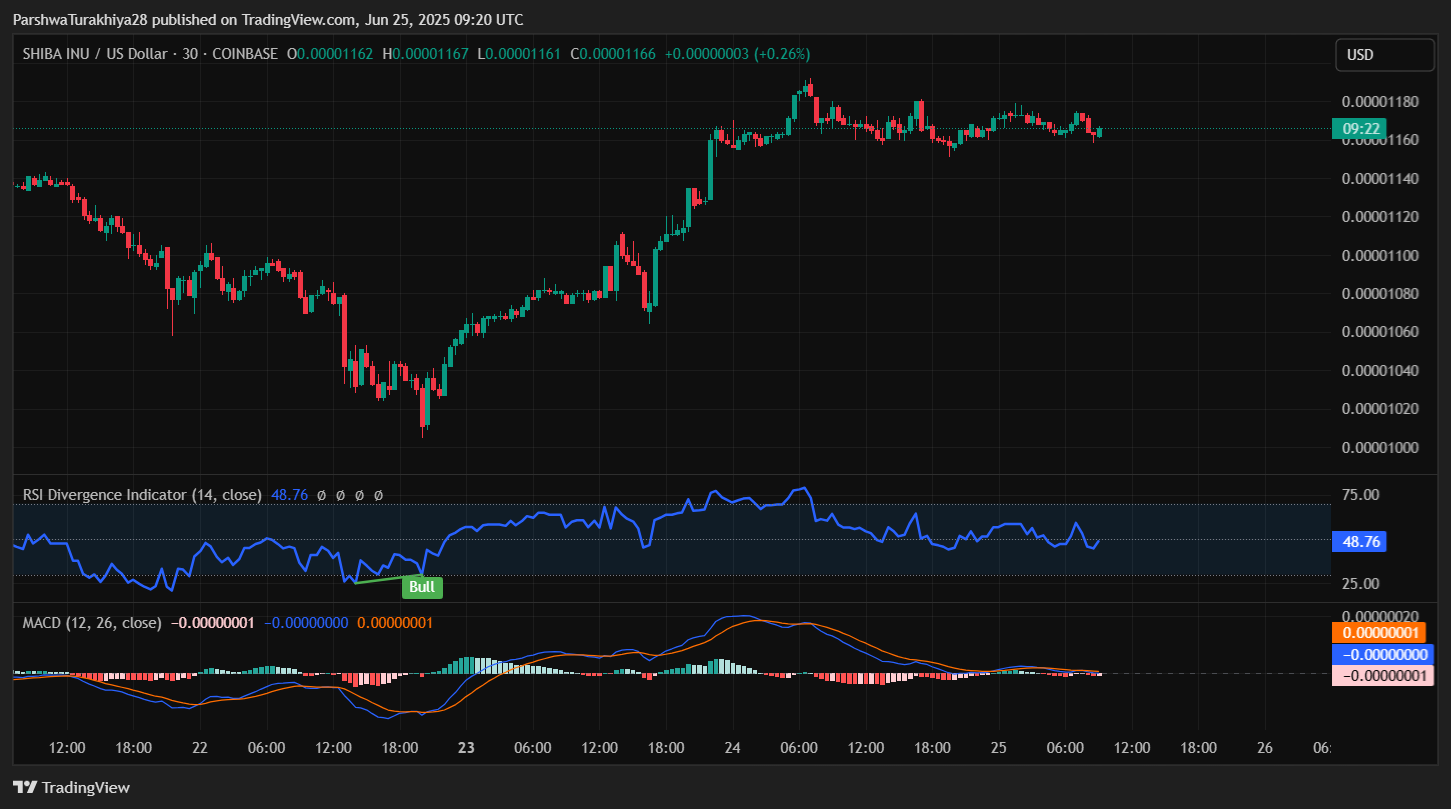Open the USD currency selector
The image size is (1451, 809).
click(x=1384, y=55)
